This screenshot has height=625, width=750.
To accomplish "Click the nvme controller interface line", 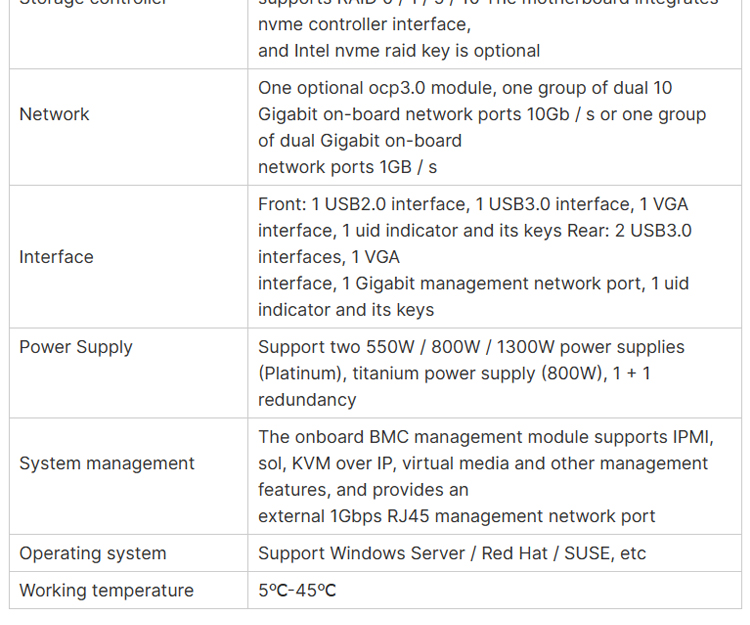I will (364, 24).
